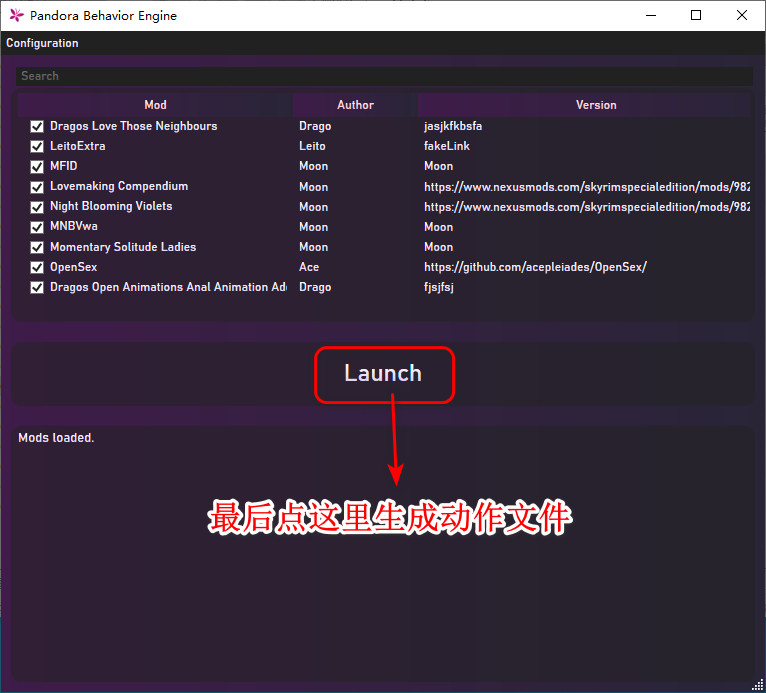766x693 pixels.
Task: Toggle the MNBVwa mod checkbox
Action: [37, 227]
